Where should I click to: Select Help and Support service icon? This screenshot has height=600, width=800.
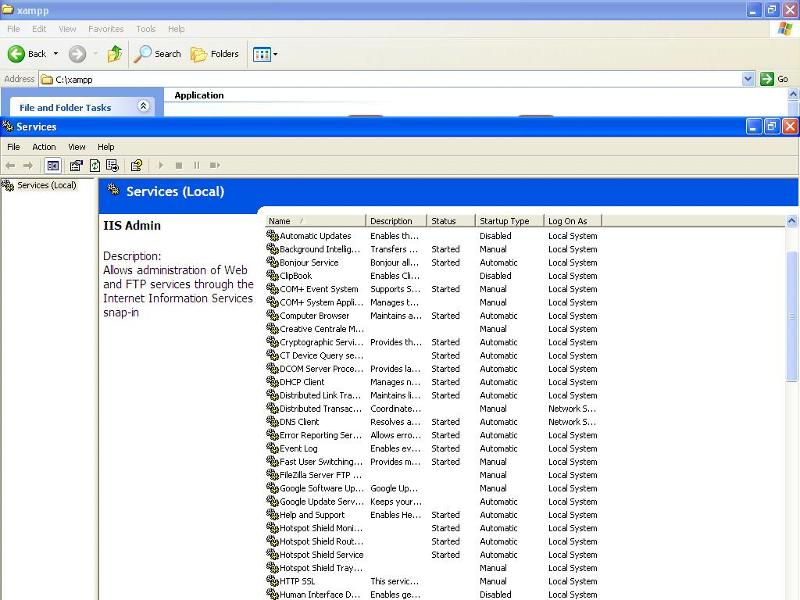(x=272, y=514)
